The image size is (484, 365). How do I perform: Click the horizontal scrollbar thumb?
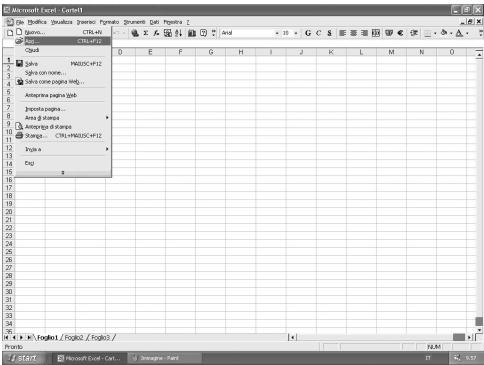click(x=459, y=337)
